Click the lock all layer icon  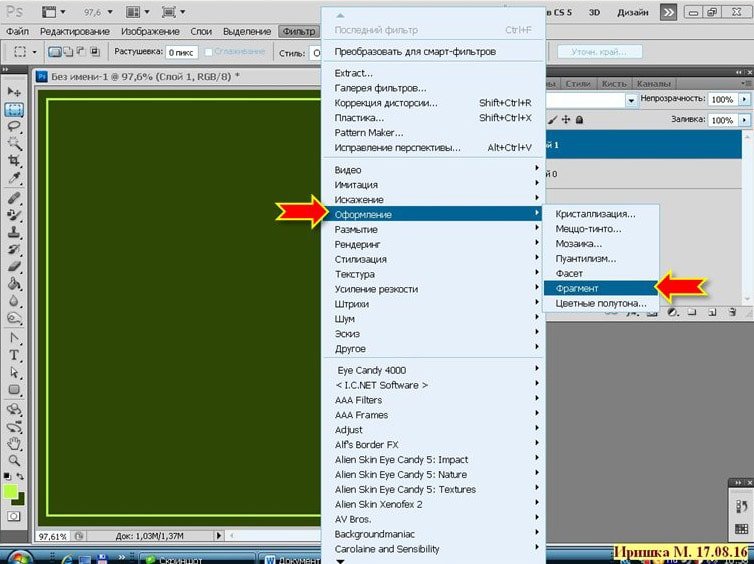[x=580, y=119]
